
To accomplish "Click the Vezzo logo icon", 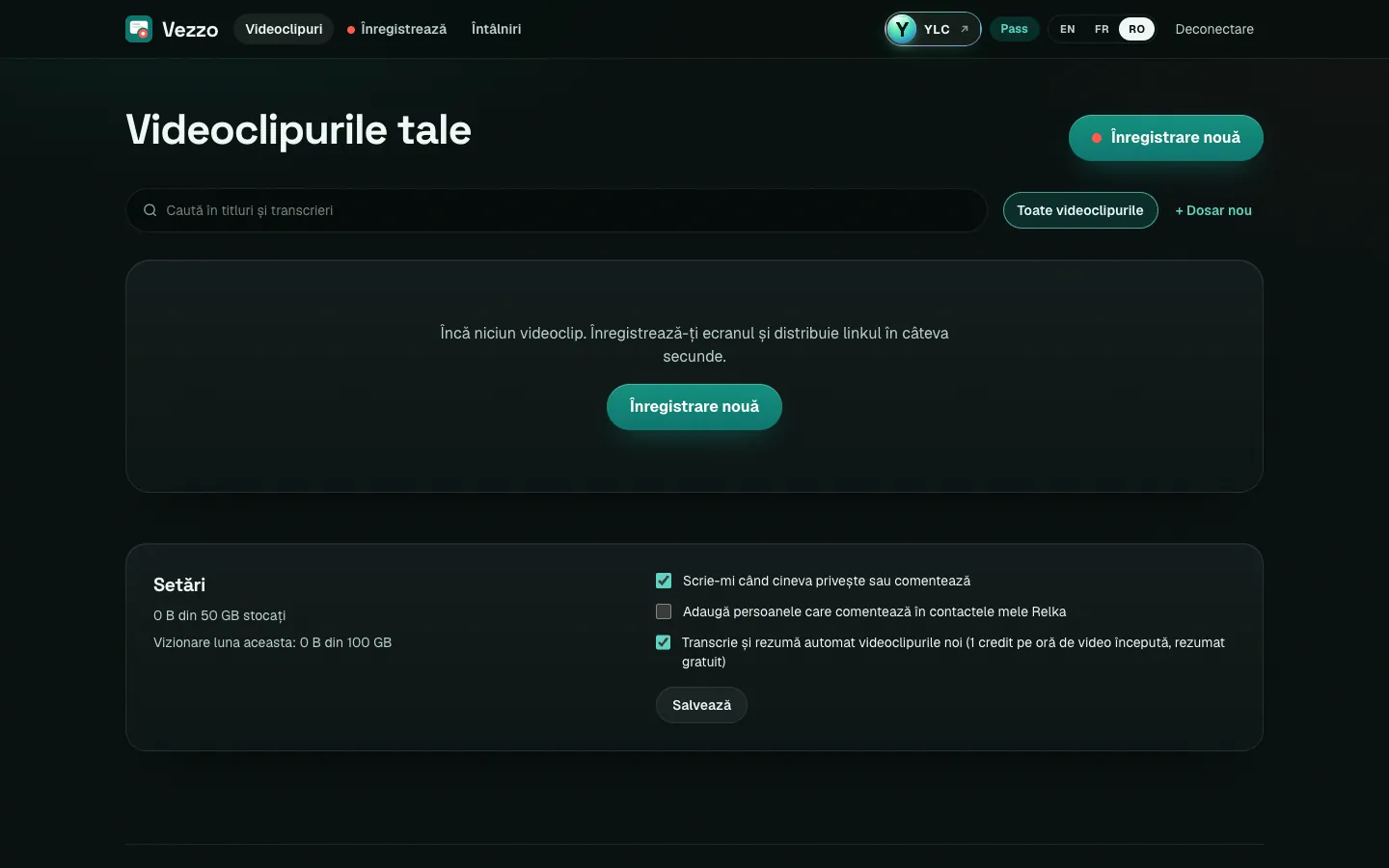I will [x=139, y=29].
